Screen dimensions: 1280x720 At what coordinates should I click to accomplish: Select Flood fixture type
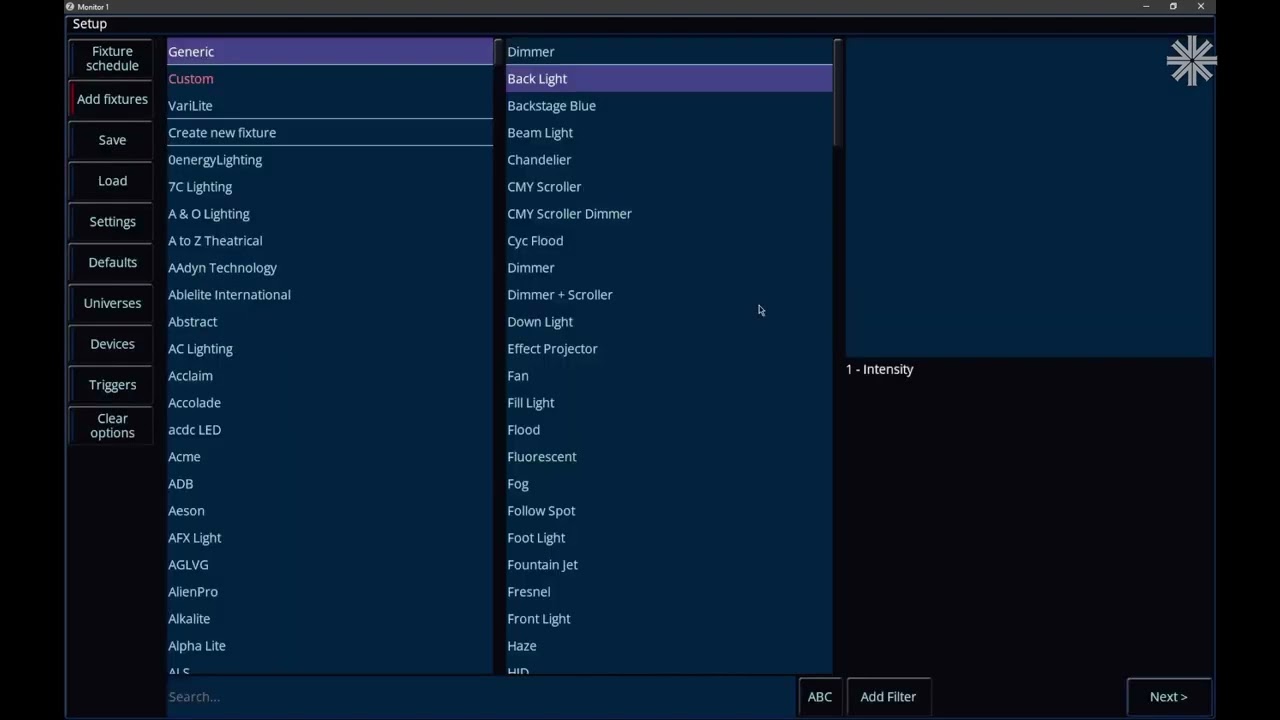669,430
